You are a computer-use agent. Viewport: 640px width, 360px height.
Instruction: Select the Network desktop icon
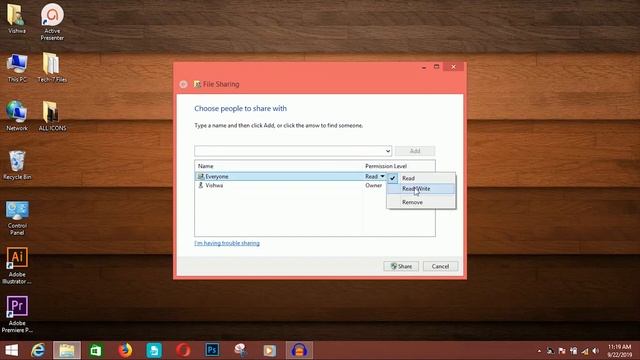coord(17,116)
